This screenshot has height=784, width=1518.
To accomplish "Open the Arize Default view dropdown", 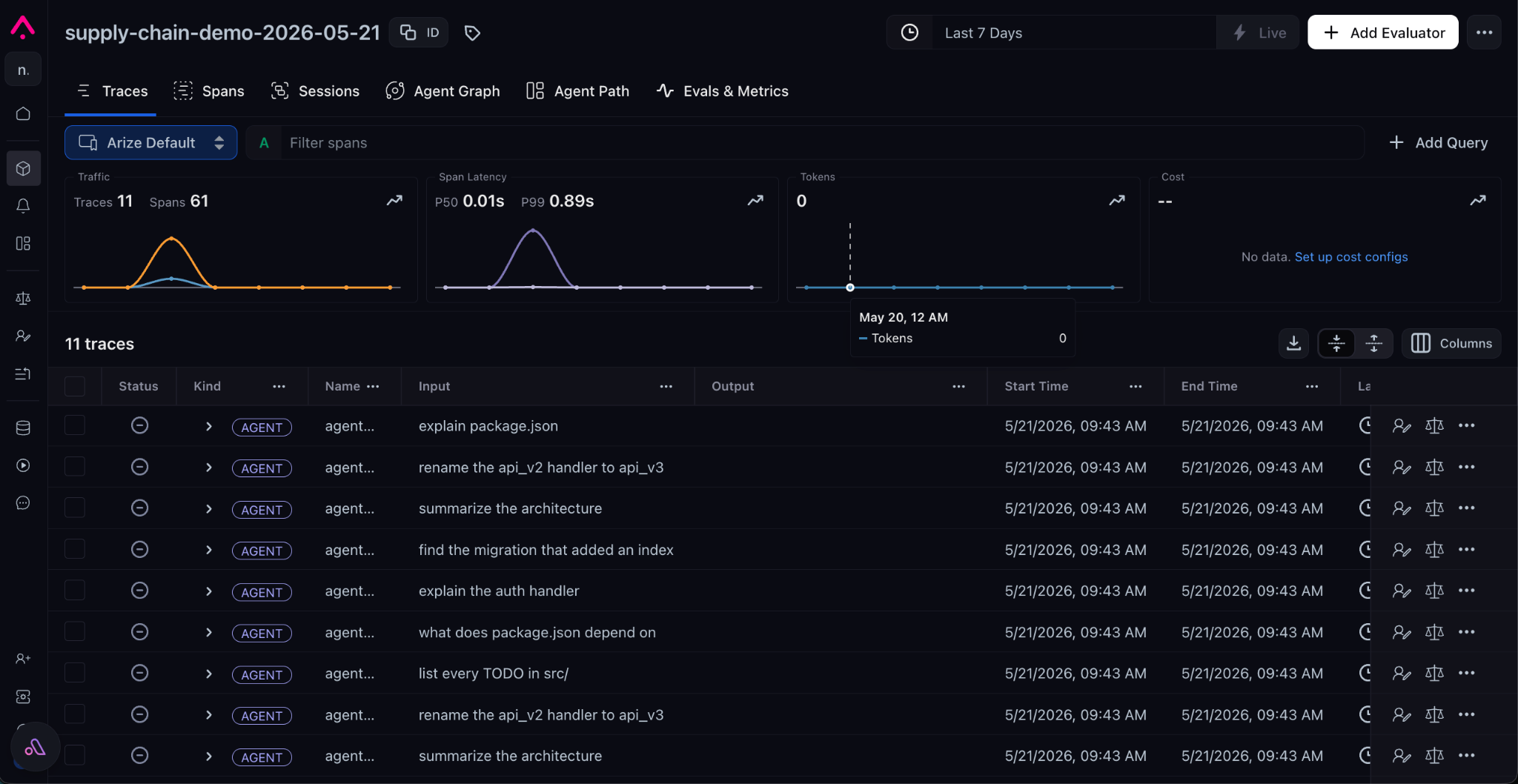I will (x=151, y=142).
